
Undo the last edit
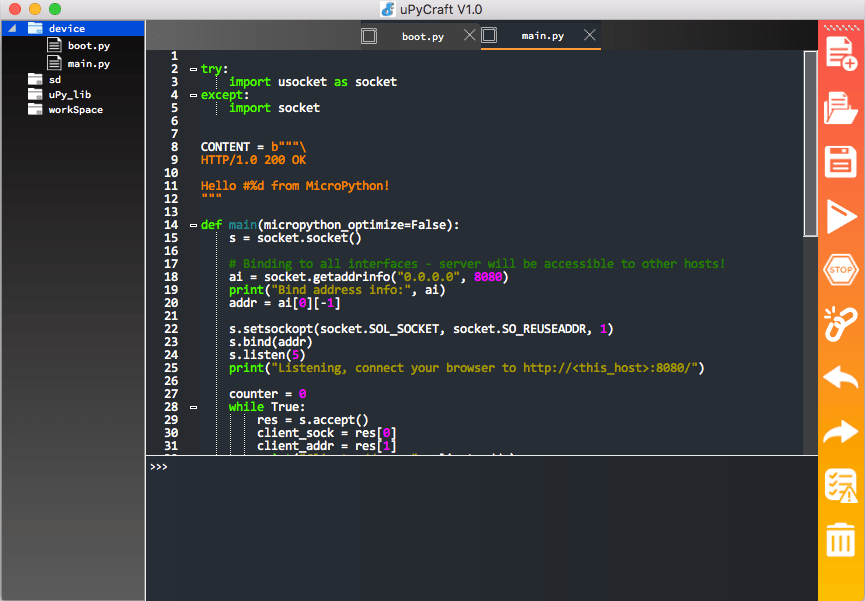tap(841, 378)
